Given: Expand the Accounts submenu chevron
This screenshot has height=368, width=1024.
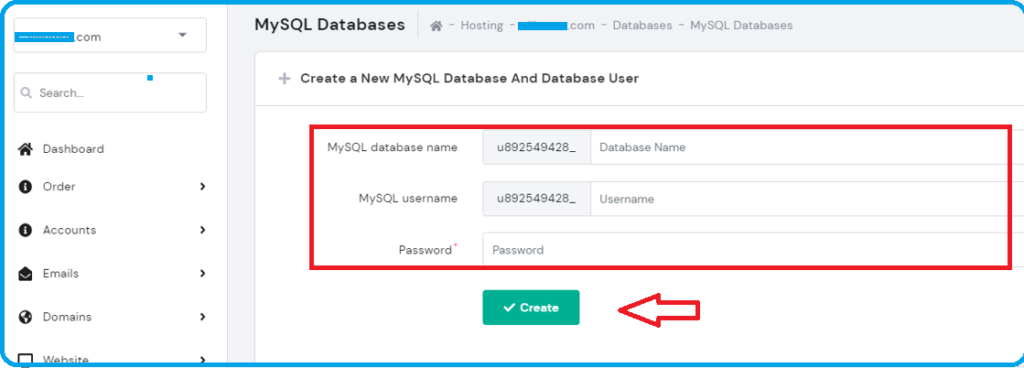Looking at the screenshot, I should point(202,230).
